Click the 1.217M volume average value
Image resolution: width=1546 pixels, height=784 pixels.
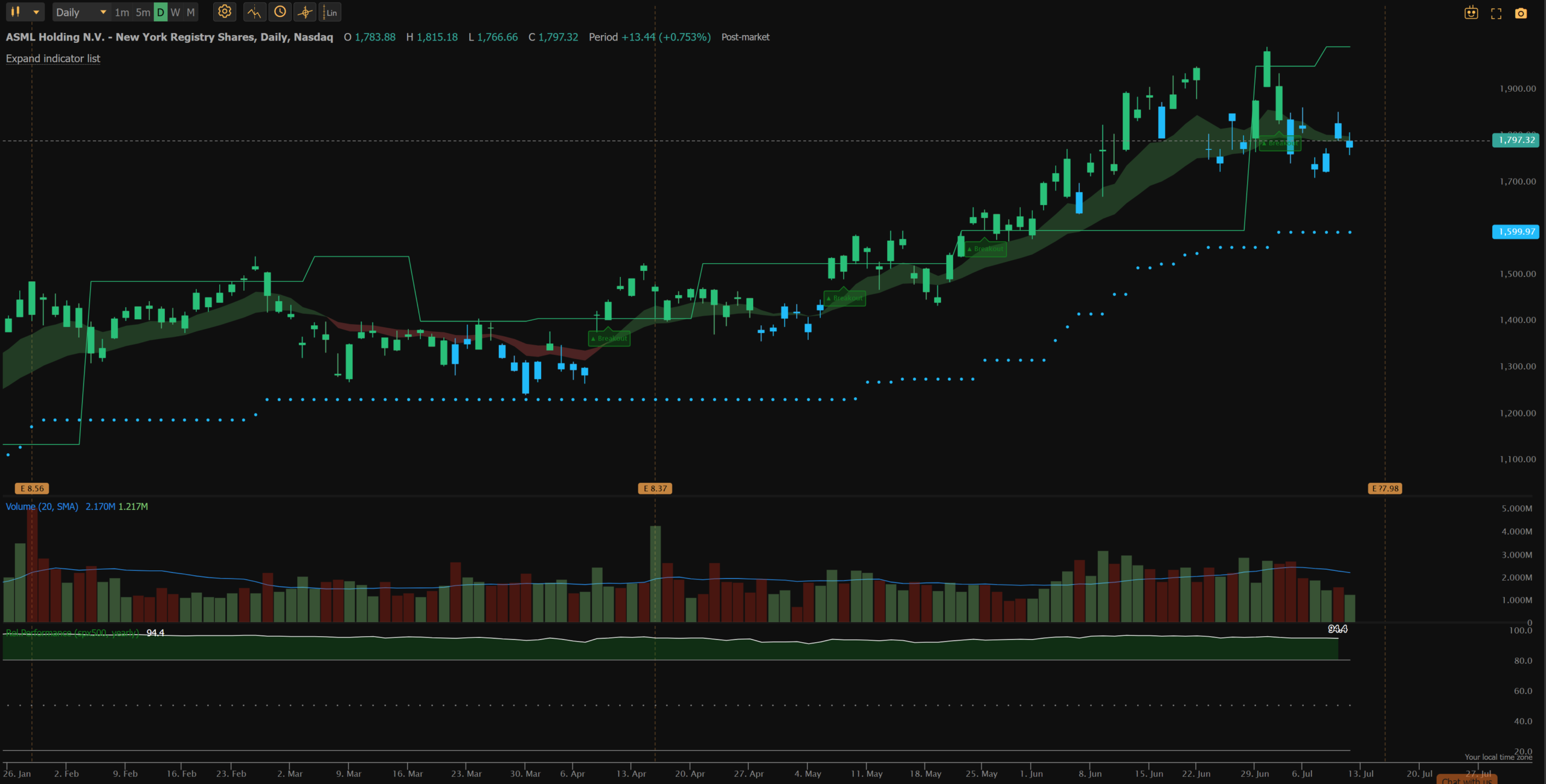pos(133,506)
